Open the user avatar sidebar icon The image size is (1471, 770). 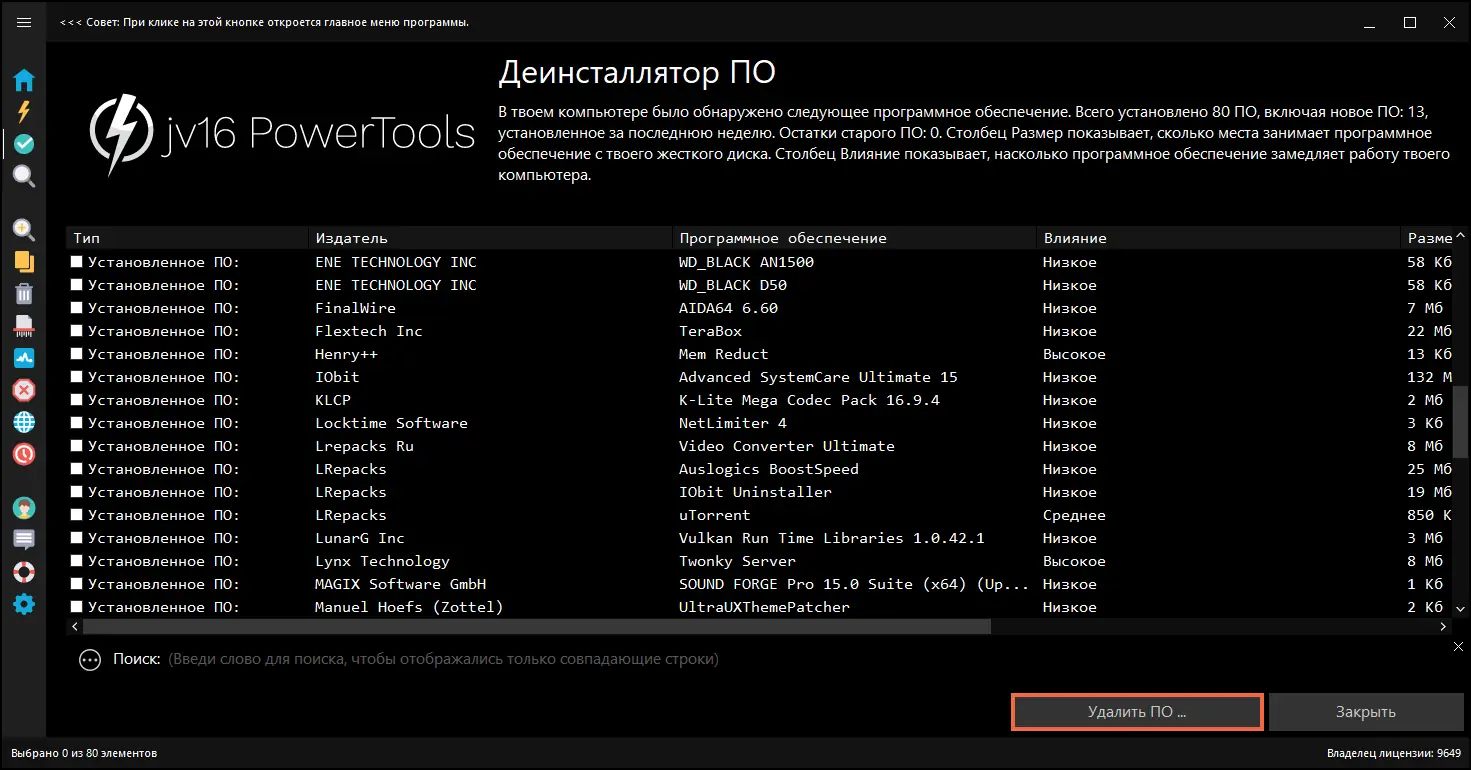(x=24, y=508)
